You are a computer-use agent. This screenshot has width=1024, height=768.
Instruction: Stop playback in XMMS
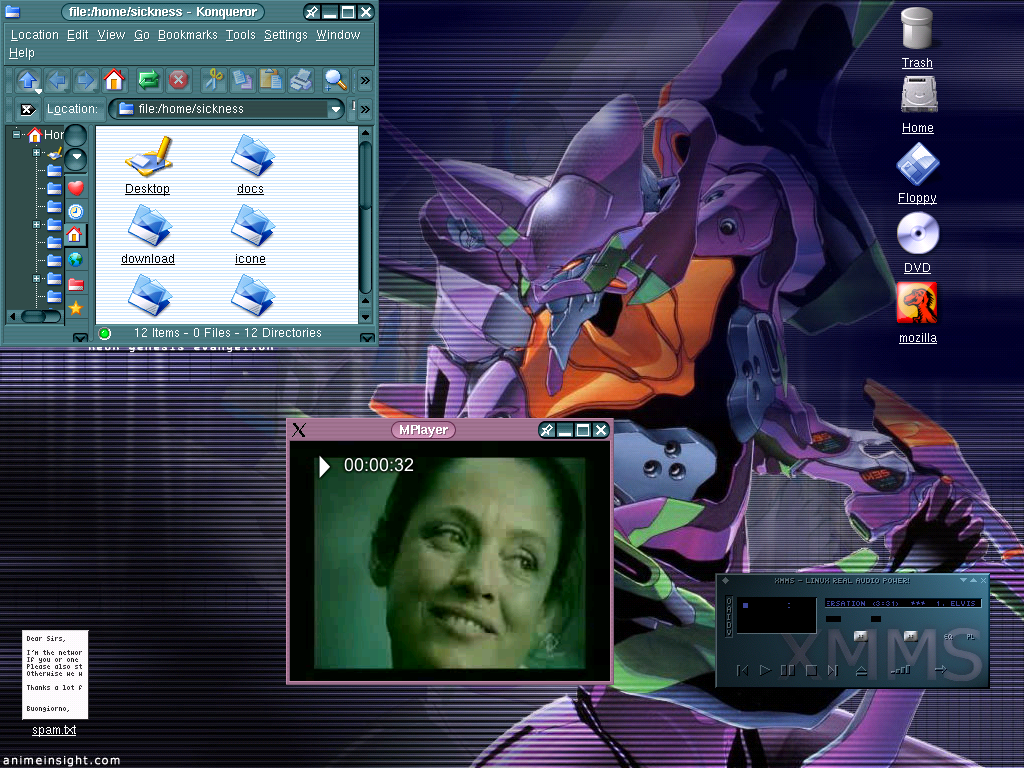click(811, 671)
